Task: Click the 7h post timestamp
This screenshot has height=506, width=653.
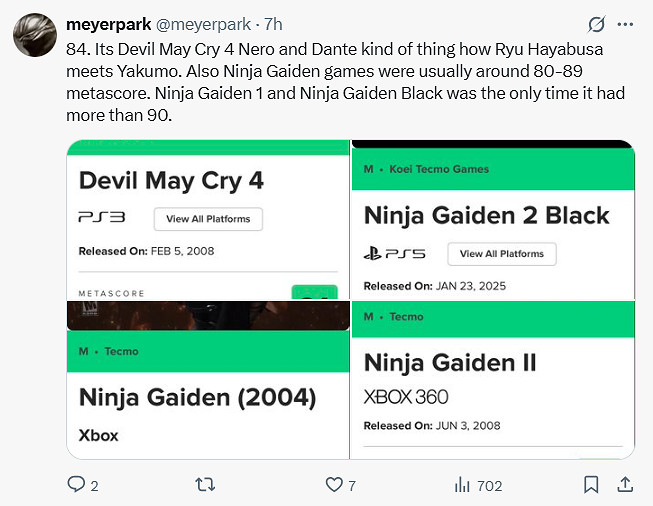Action: coord(273,23)
